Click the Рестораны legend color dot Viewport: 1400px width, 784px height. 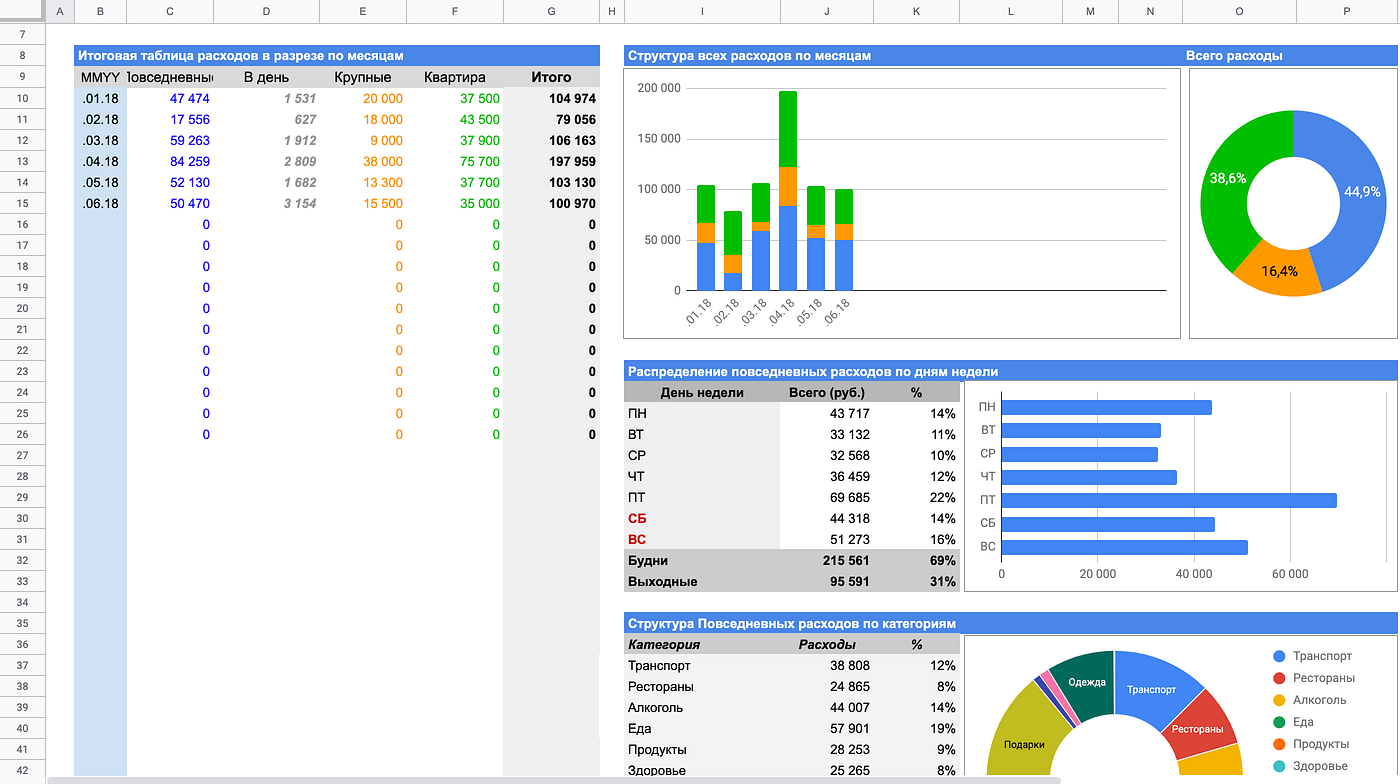(1279, 678)
